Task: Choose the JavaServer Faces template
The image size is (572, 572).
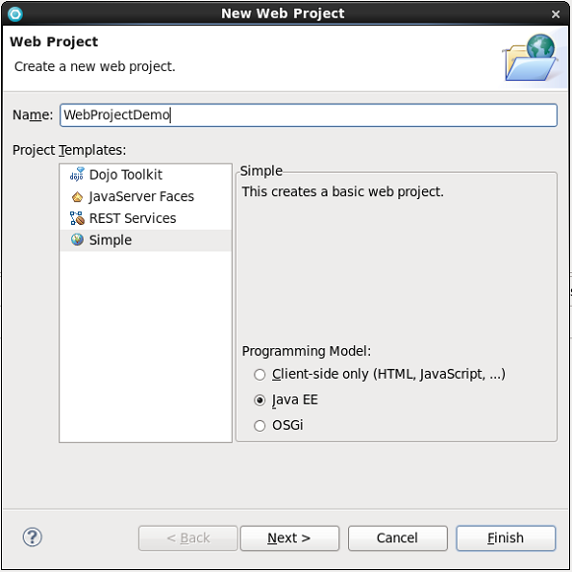Action: click(146, 197)
